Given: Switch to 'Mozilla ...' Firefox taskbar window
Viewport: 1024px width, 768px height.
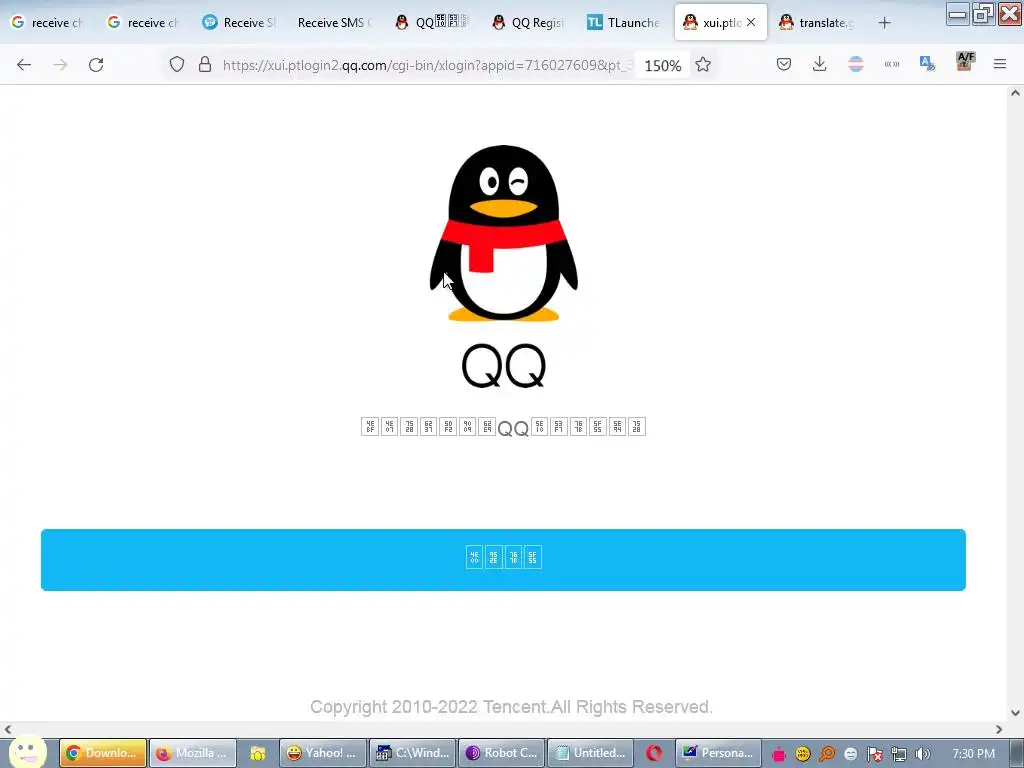Looking at the screenshot, I should (193, 753).
